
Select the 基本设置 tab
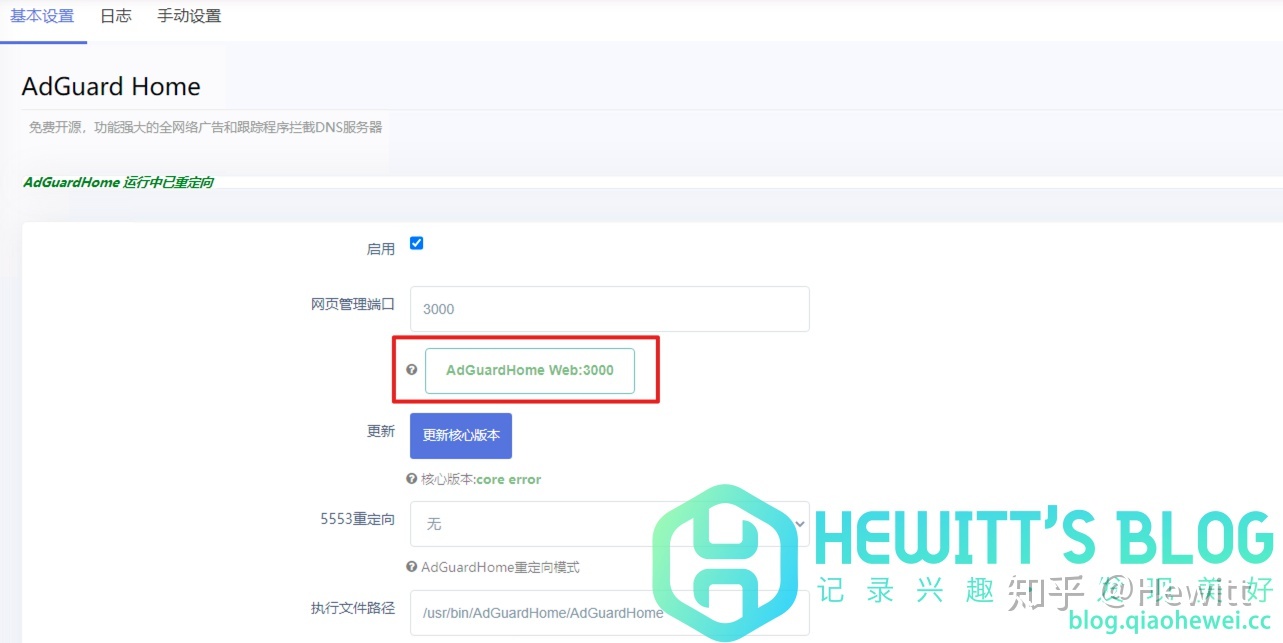[x=42, y=16]
